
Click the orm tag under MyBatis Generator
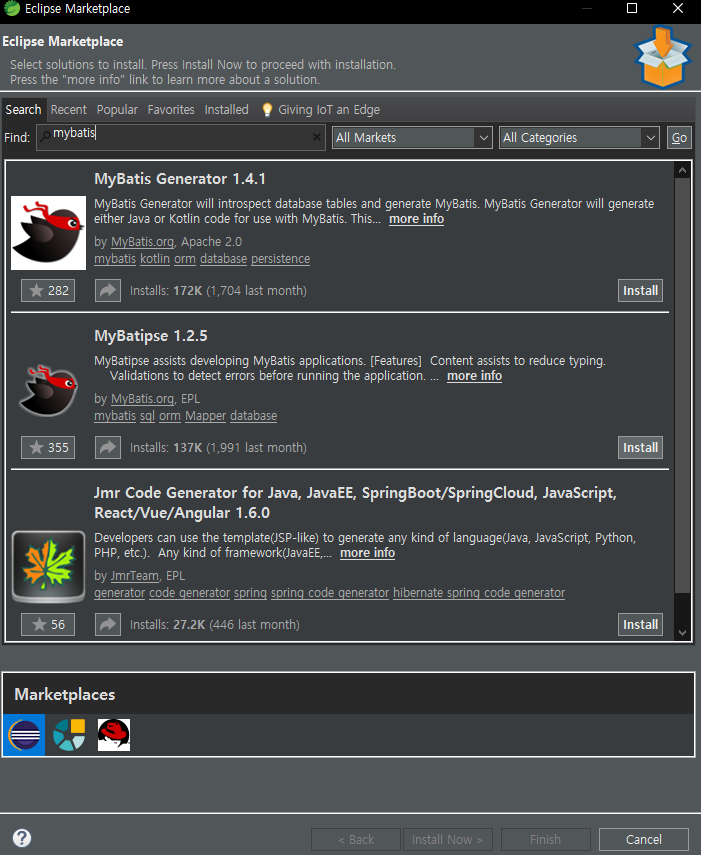[185, 258]
